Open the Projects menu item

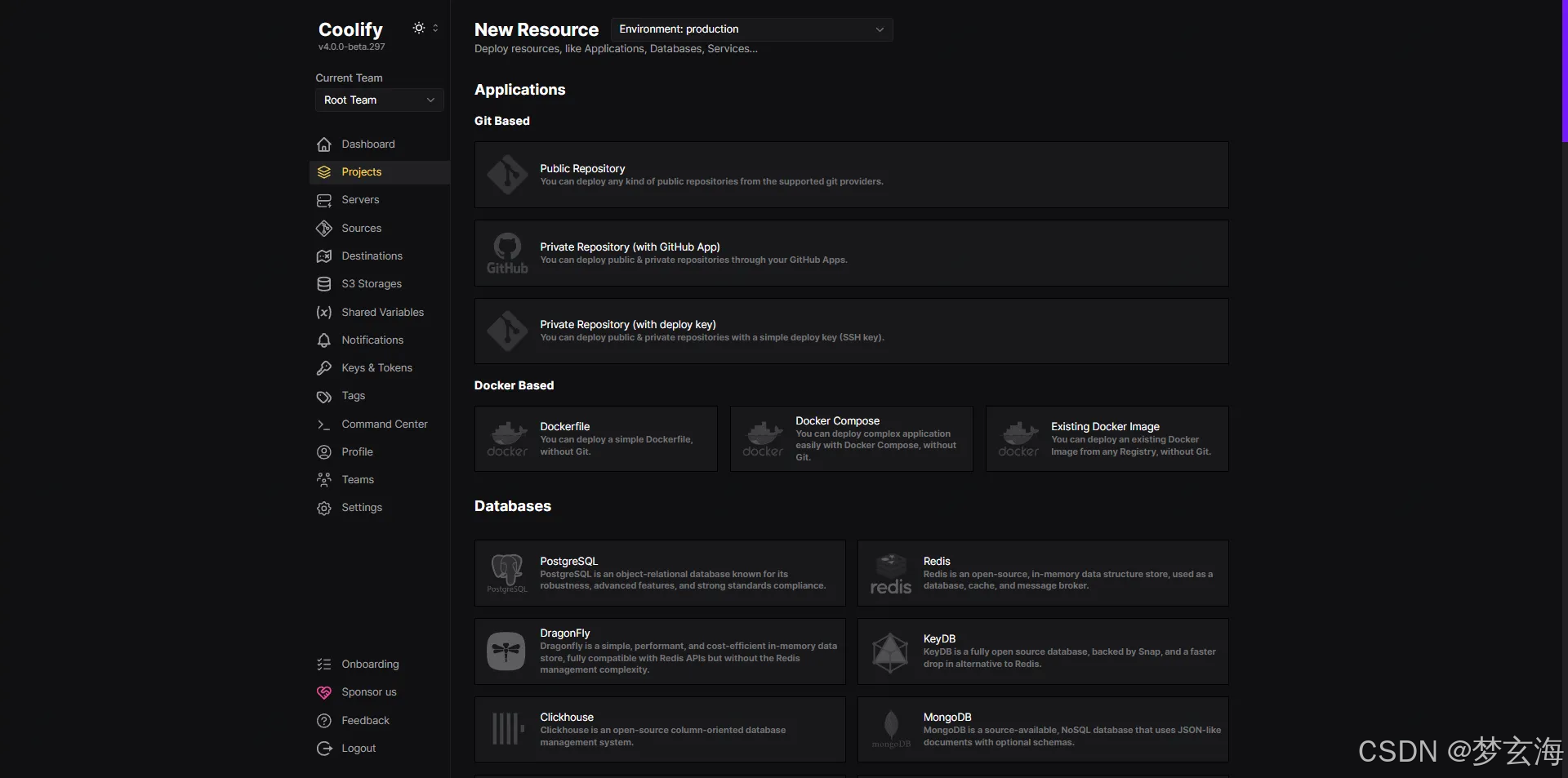click(380, 172)
